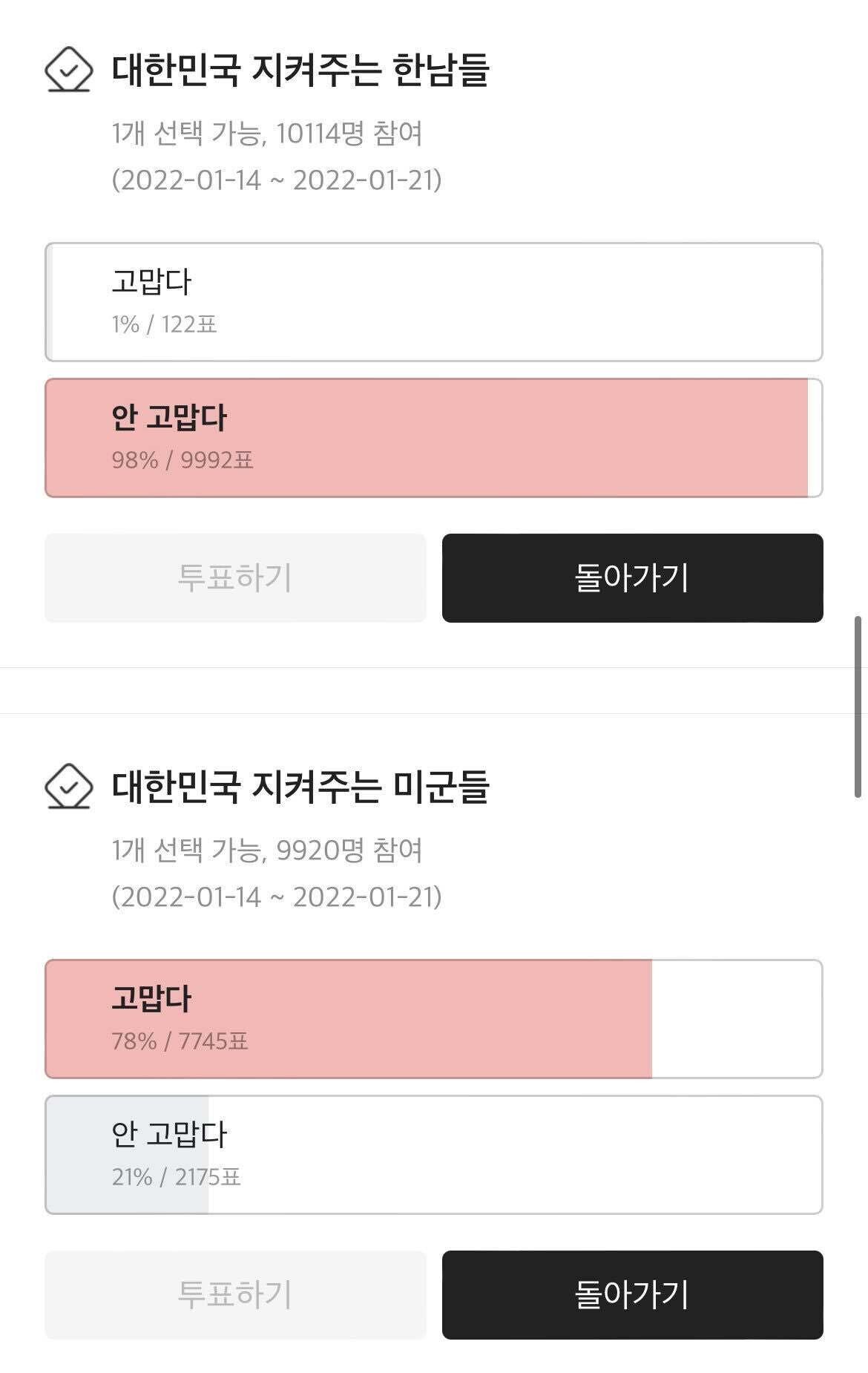868x1373 pixels.
Task: Click the 98% / 9992표 result text
Action: point(183,460)
